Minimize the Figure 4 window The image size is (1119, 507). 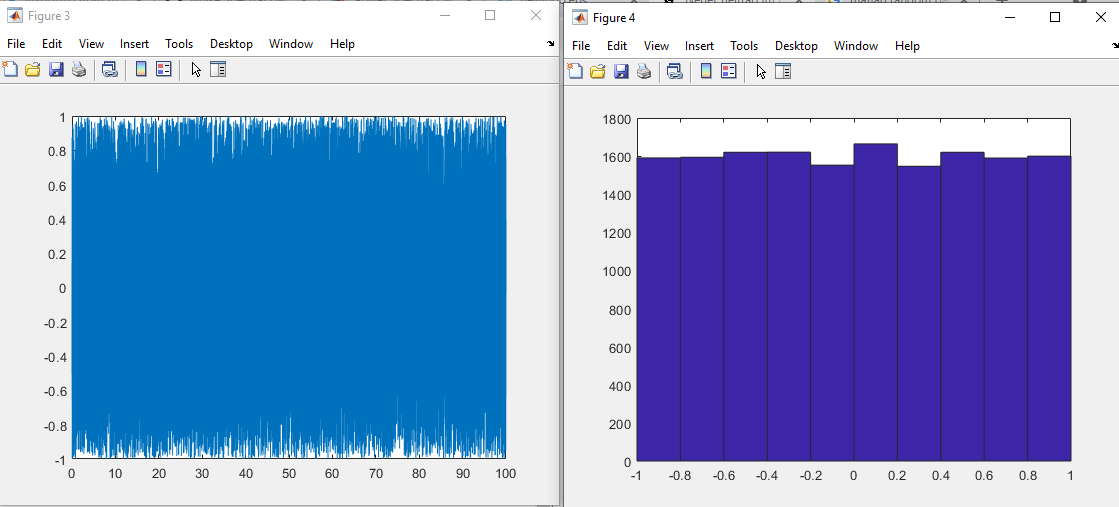pyautogui.click(x=1009, y=17)
